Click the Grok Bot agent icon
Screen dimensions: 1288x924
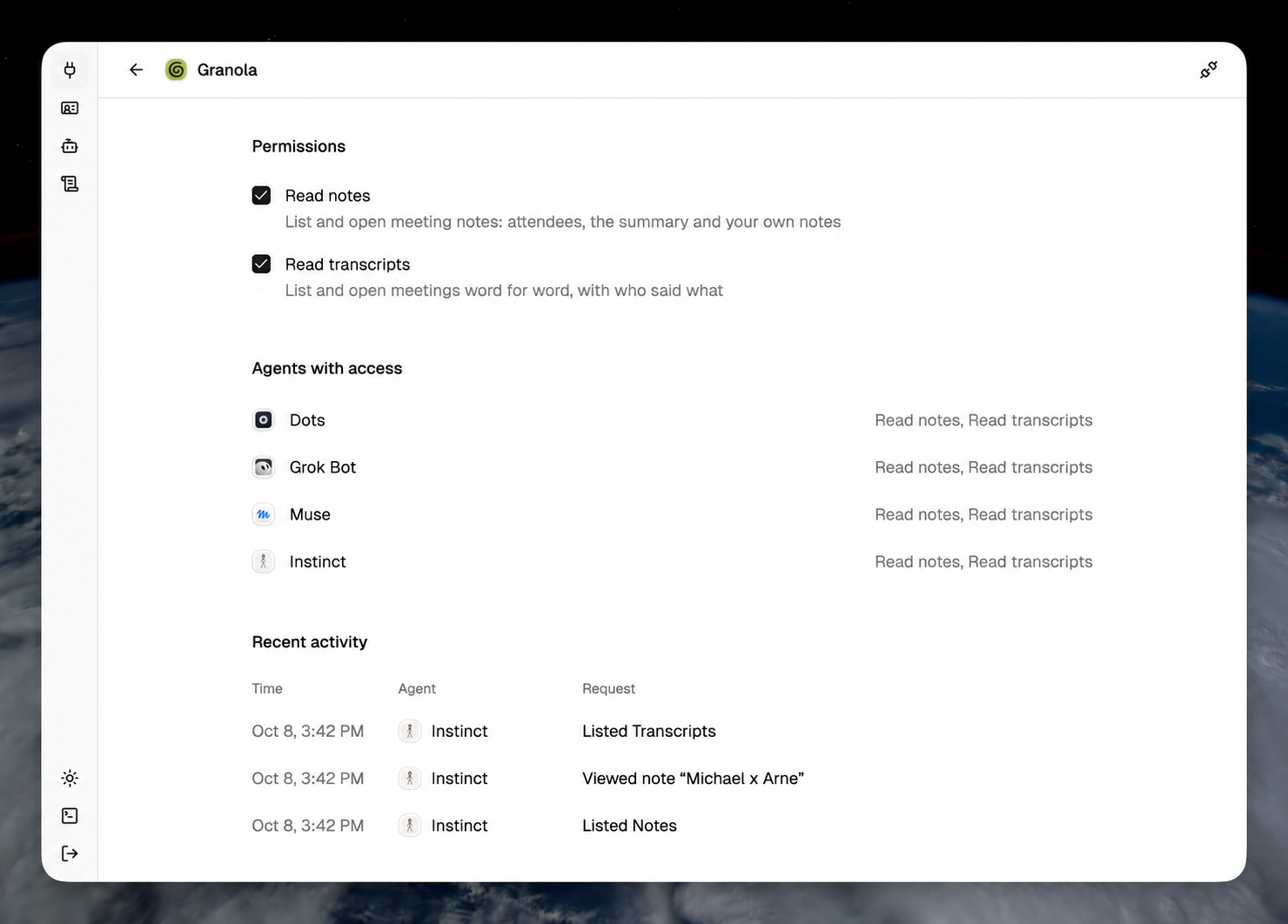pyautogui.click(x=263, y=467)
